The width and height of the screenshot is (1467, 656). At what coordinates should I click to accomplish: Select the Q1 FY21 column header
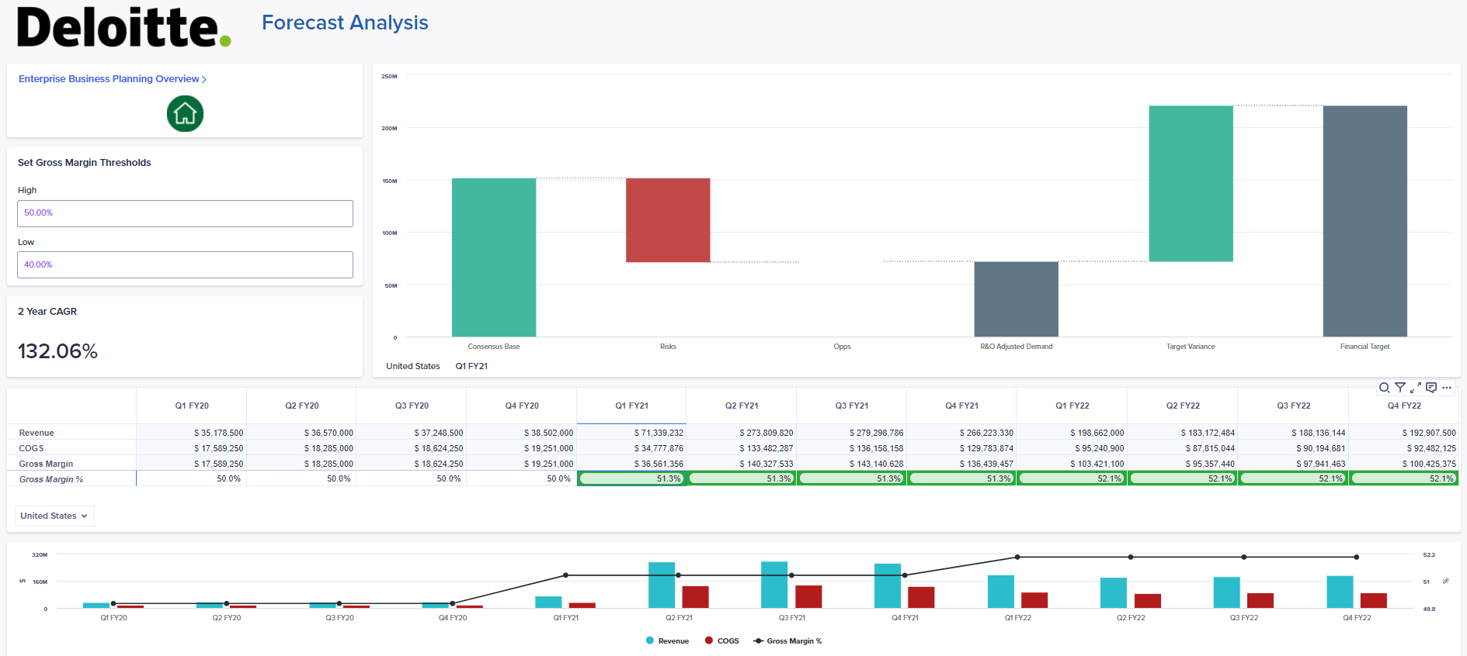click(x=631, y=405)
